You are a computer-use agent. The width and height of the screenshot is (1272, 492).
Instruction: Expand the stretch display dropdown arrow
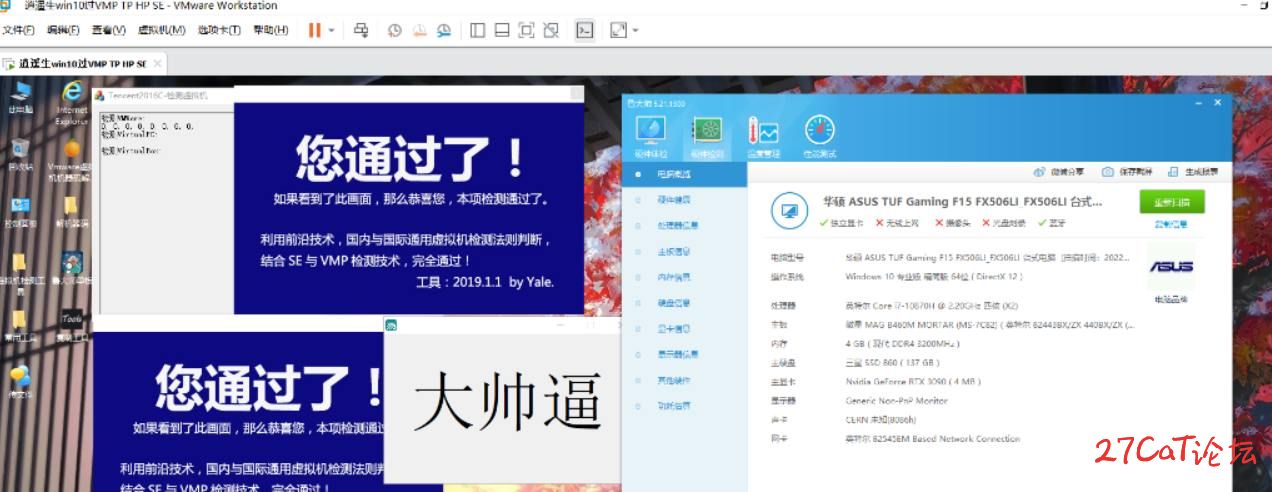point(635,30)
